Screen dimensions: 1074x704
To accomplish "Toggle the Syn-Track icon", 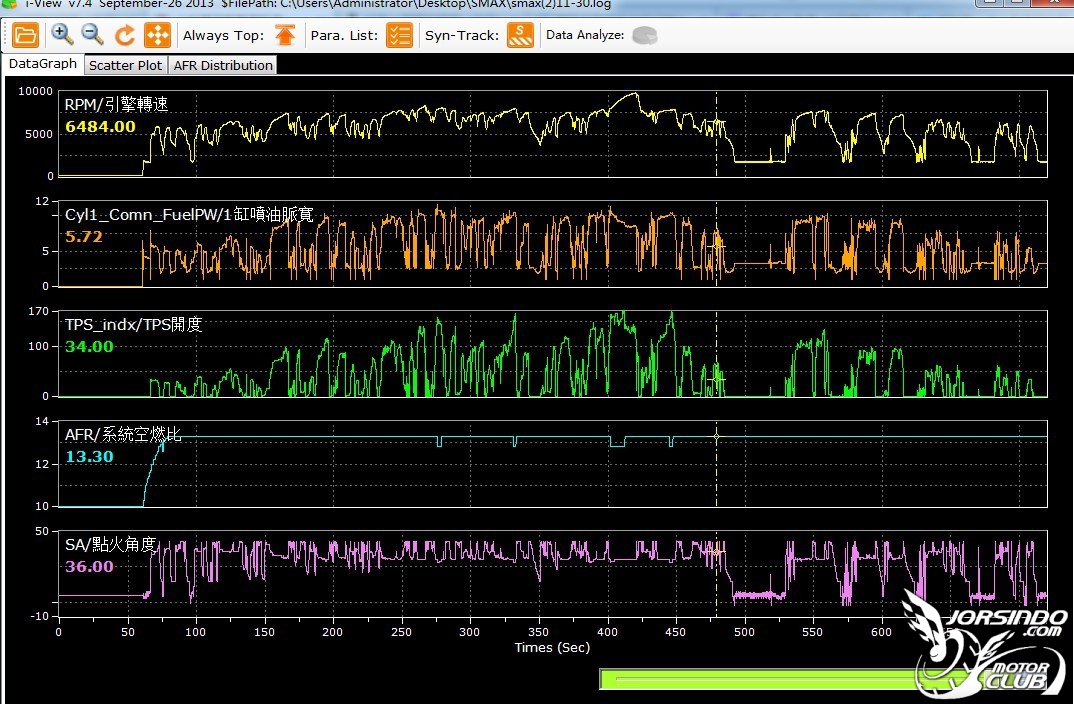I will pyautogui.click(x=520, y=35).
